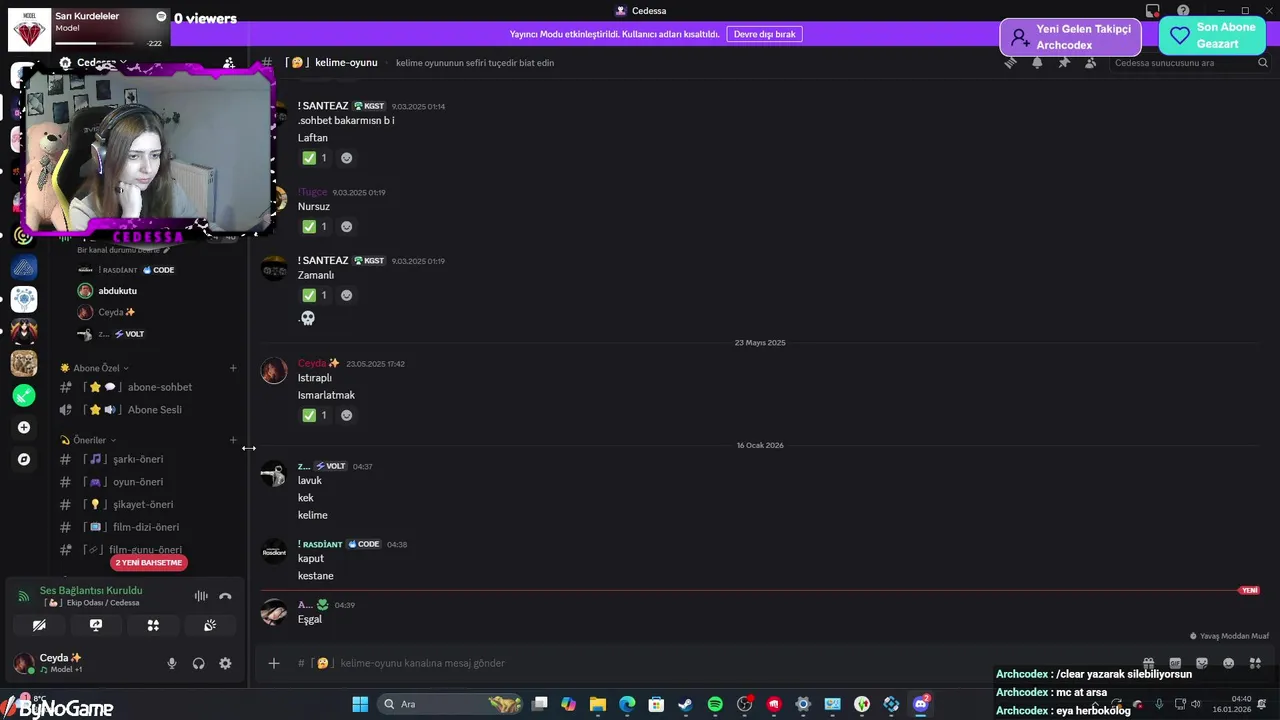This screenshot has height=720, width=1280.
Task: Toggle the member list icon
Action: (1090, 62)
